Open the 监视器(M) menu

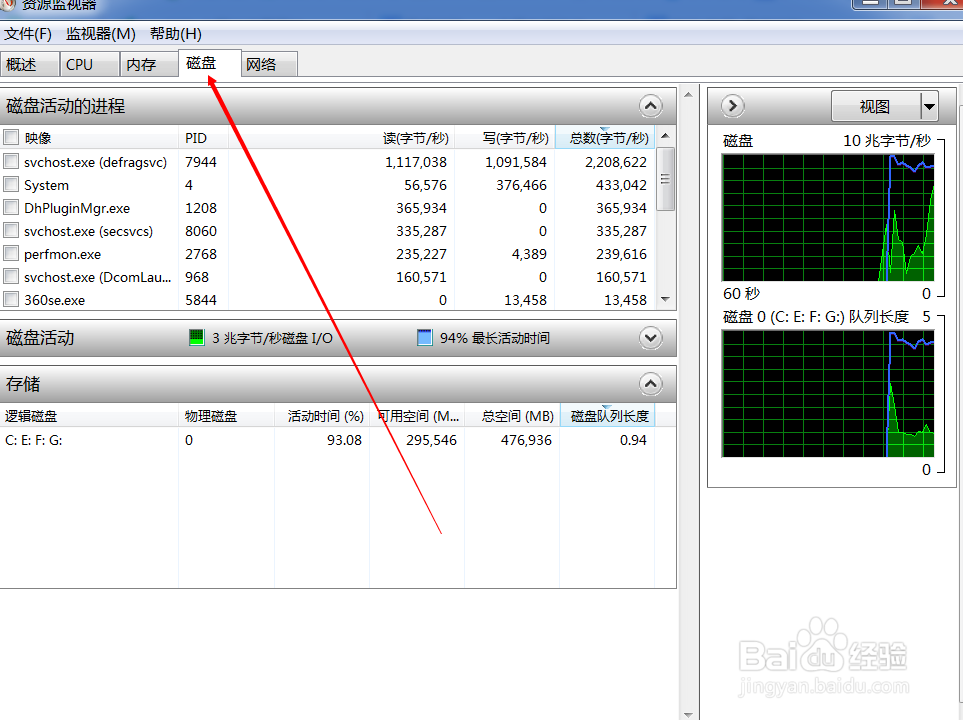(x=101, y=34)
